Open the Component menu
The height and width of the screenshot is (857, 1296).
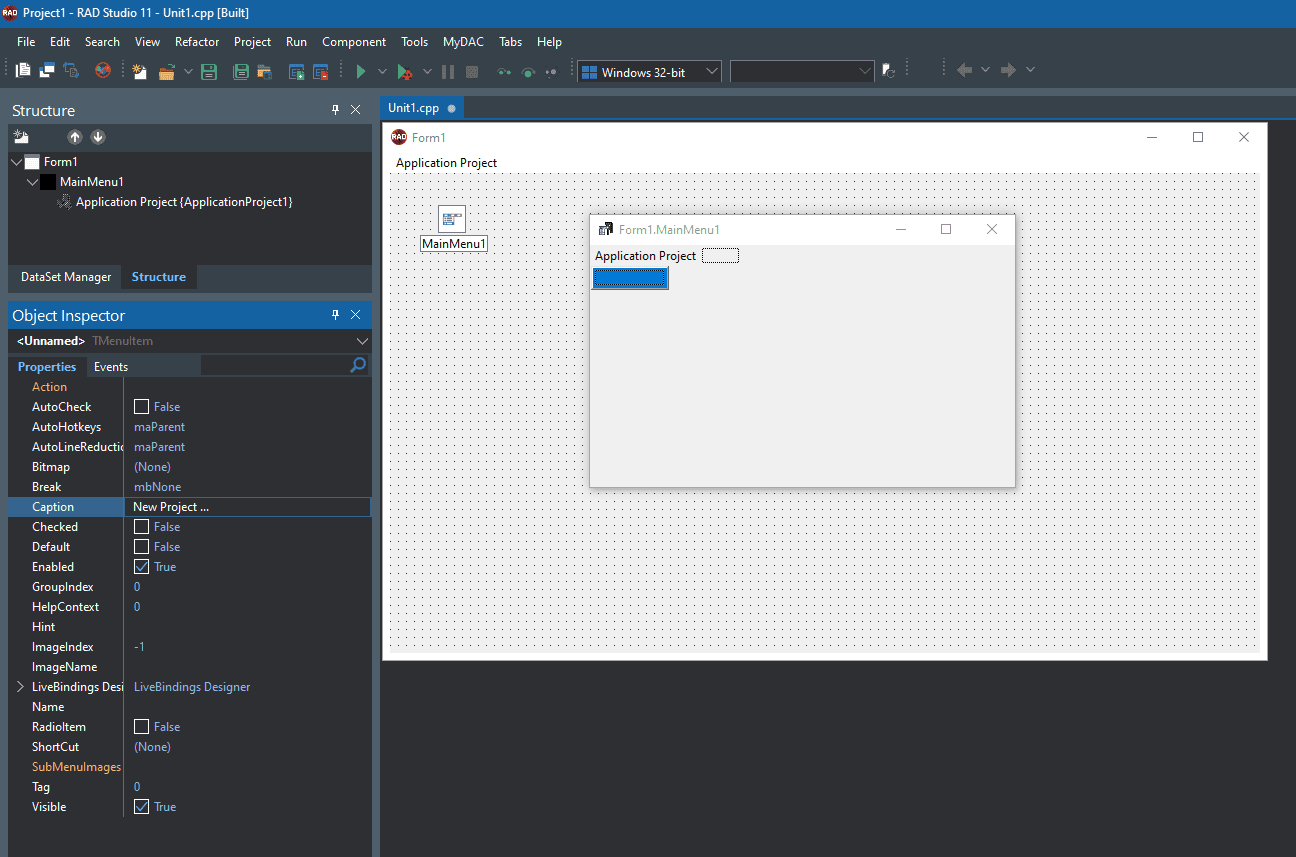353,42
